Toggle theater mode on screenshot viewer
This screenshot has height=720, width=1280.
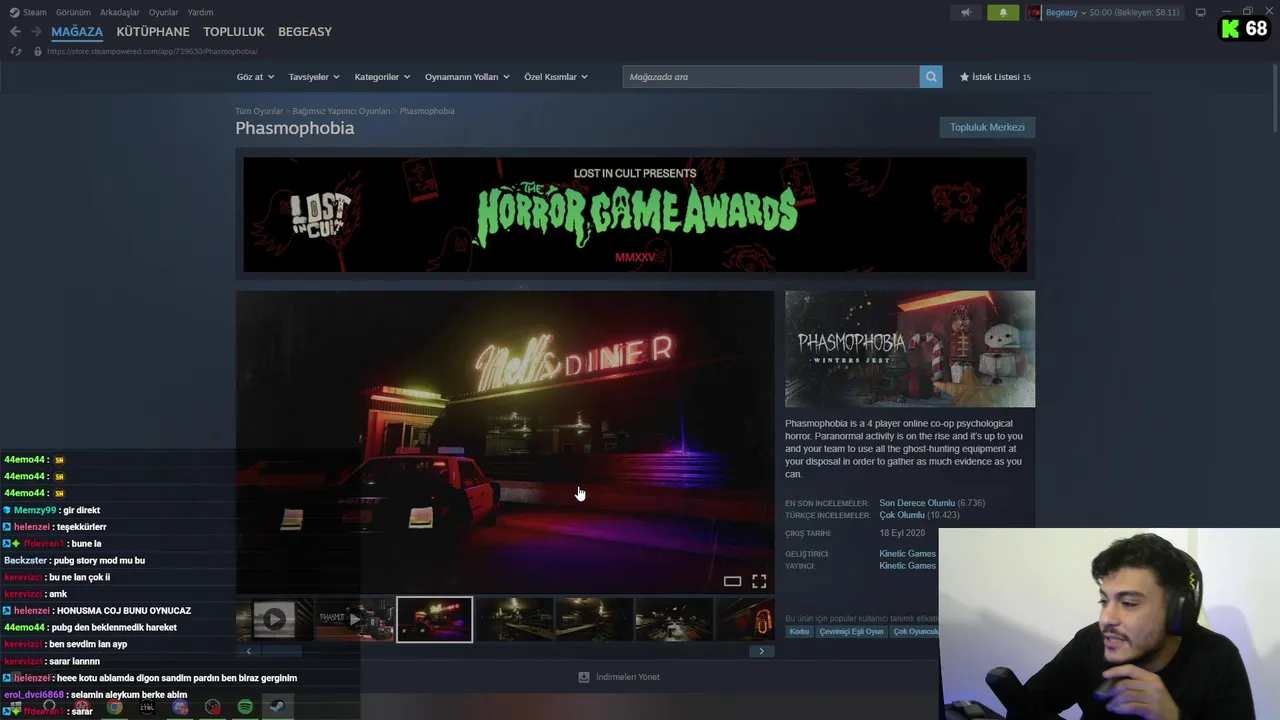tap(732, 581)
